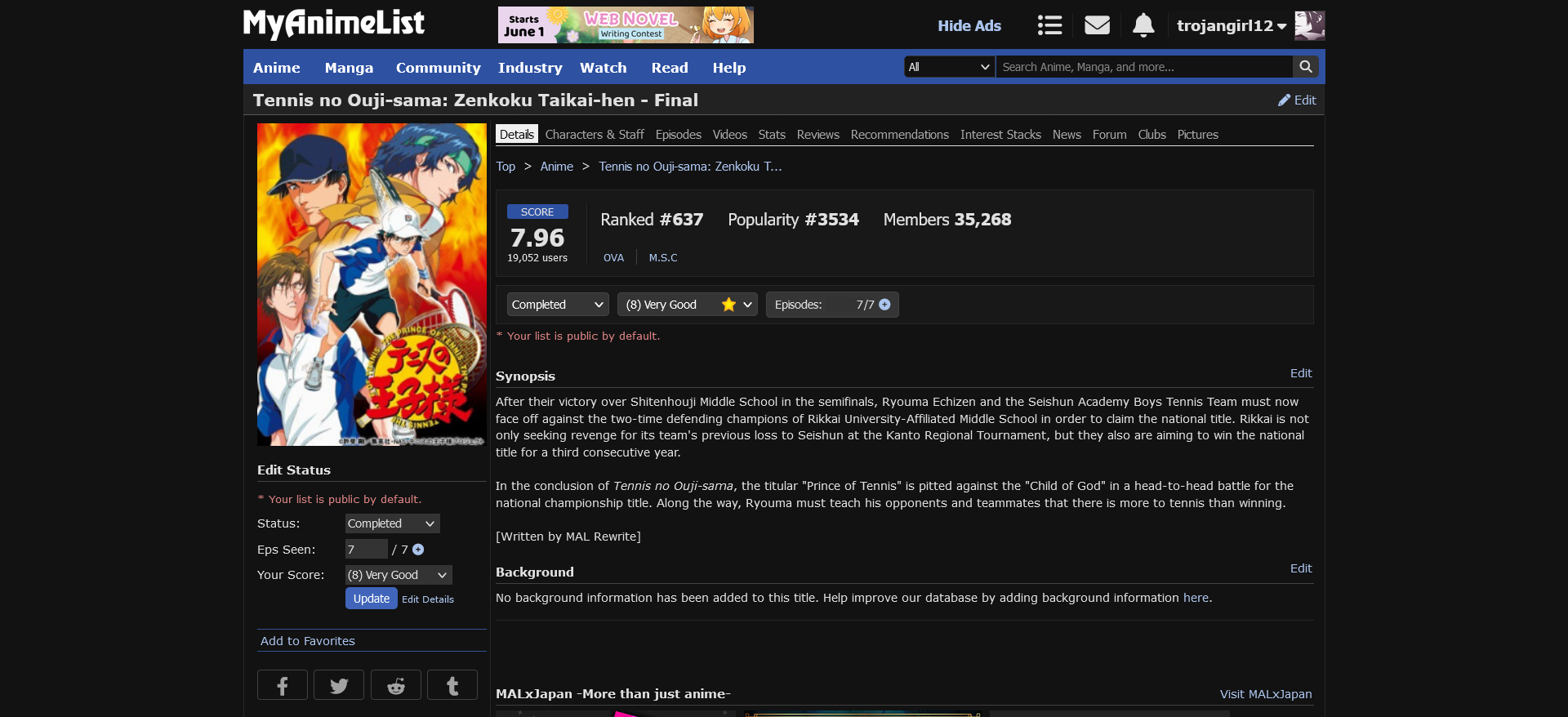Open the messages envelope icon
The height and width of the screenshot is (717, 1568).
coord(1097,25)
